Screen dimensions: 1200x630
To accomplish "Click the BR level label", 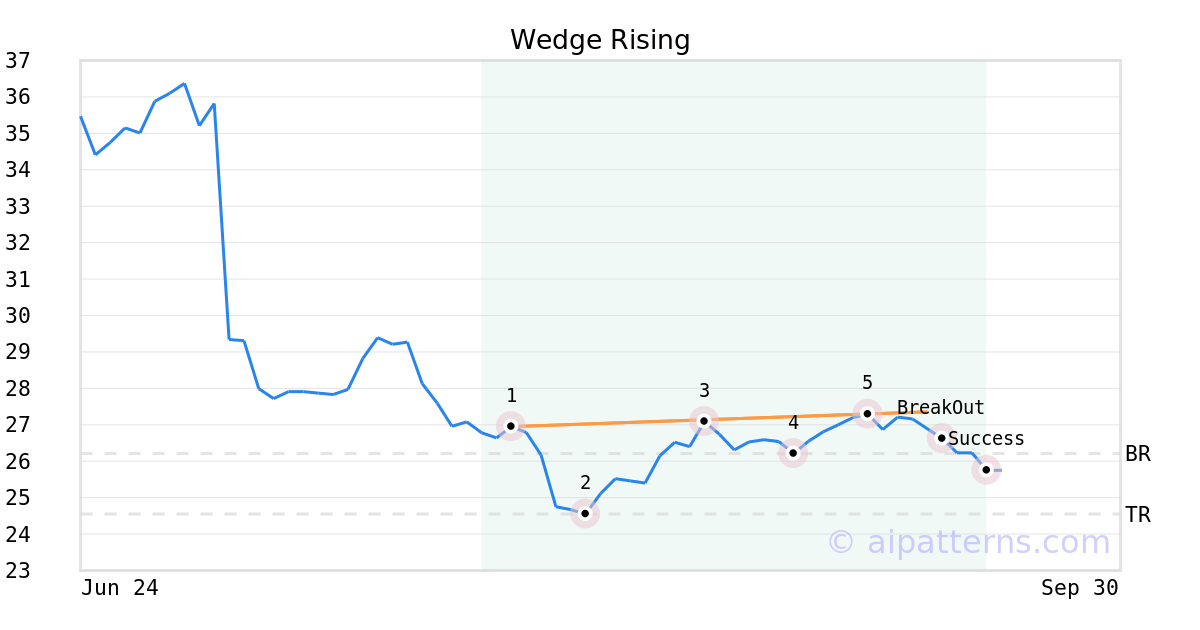I will click(x=1138, y=454).
